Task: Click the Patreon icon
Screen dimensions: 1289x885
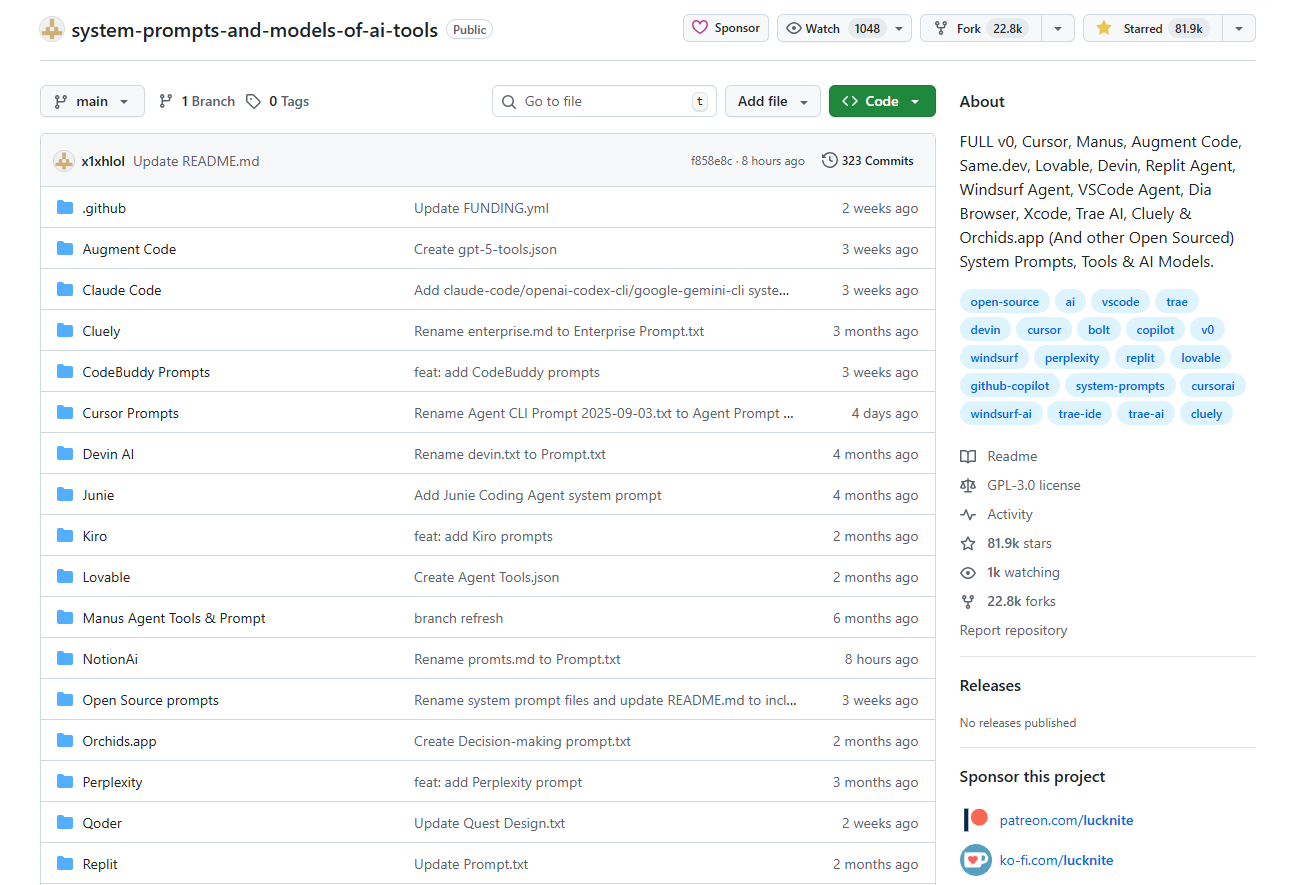Action: point(974,819)
